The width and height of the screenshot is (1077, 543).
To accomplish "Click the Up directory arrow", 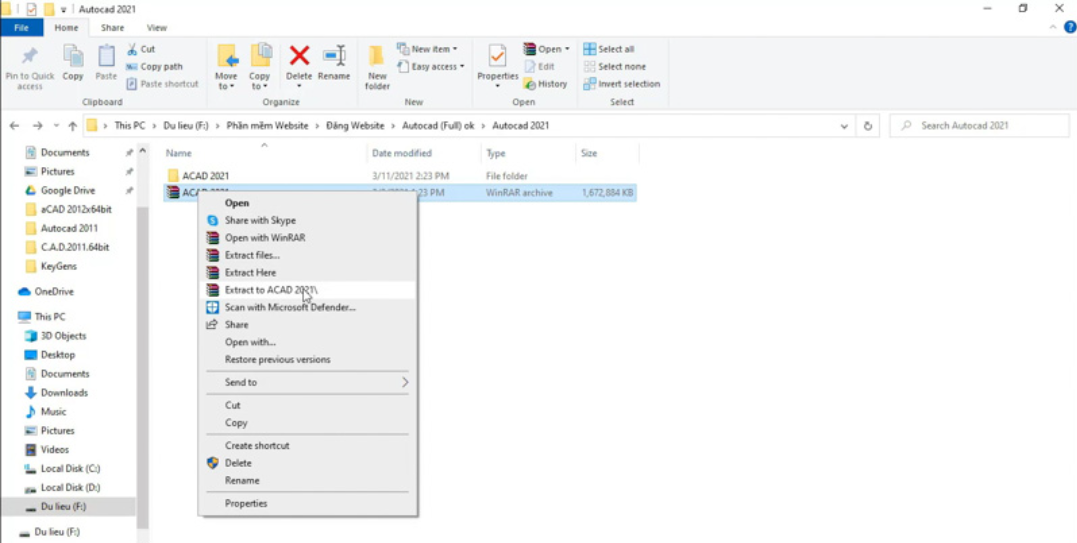I will [x=72, y=126].
